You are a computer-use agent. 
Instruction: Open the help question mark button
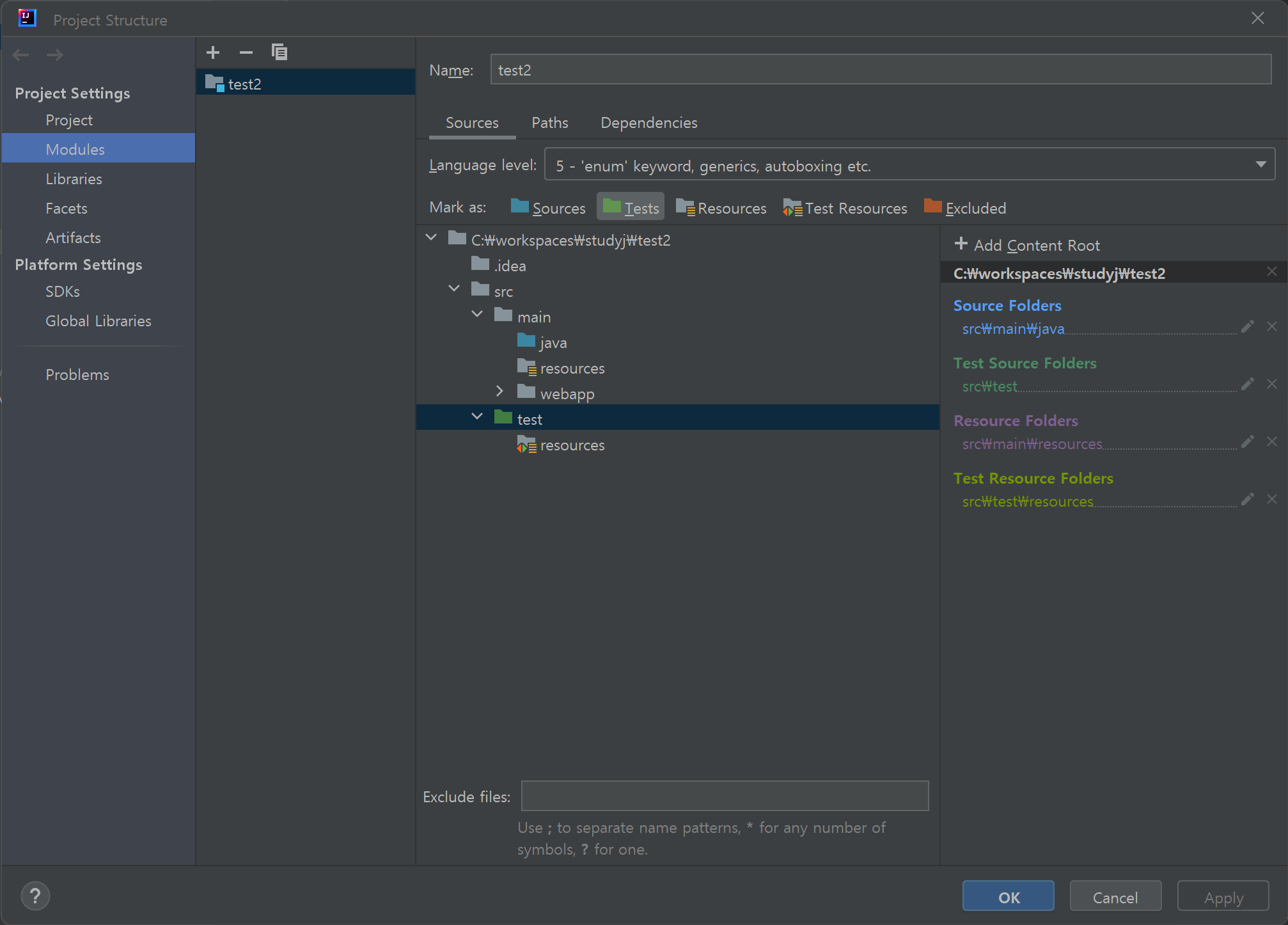[35, 896]
